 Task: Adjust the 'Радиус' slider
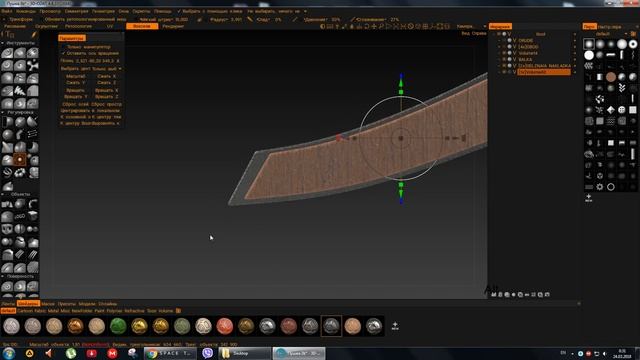point(225,19)
